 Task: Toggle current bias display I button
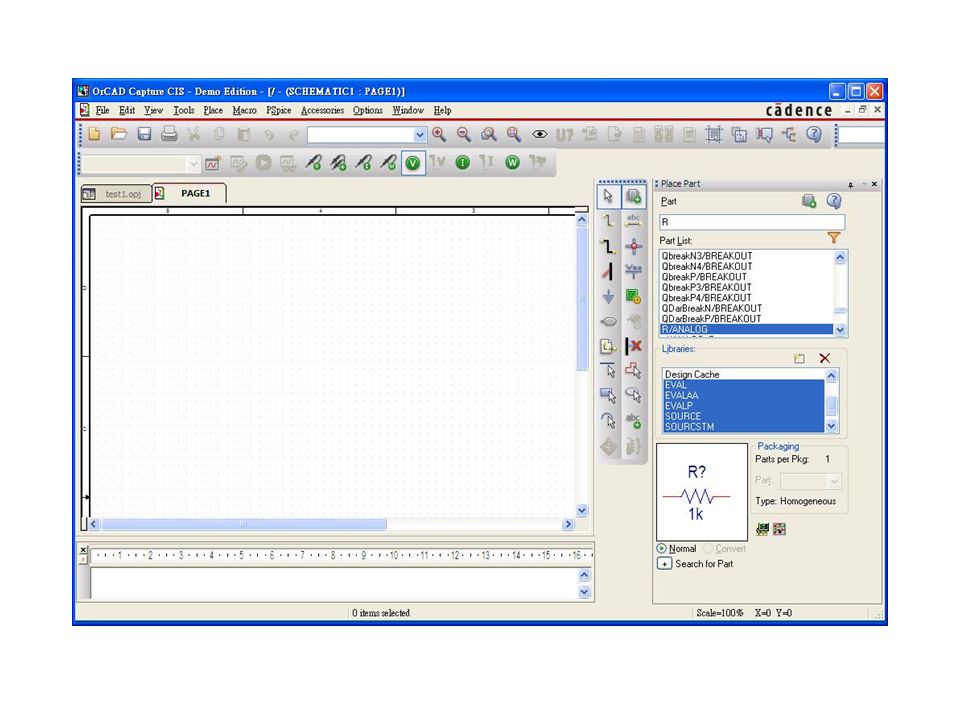(x=463, y=163)
